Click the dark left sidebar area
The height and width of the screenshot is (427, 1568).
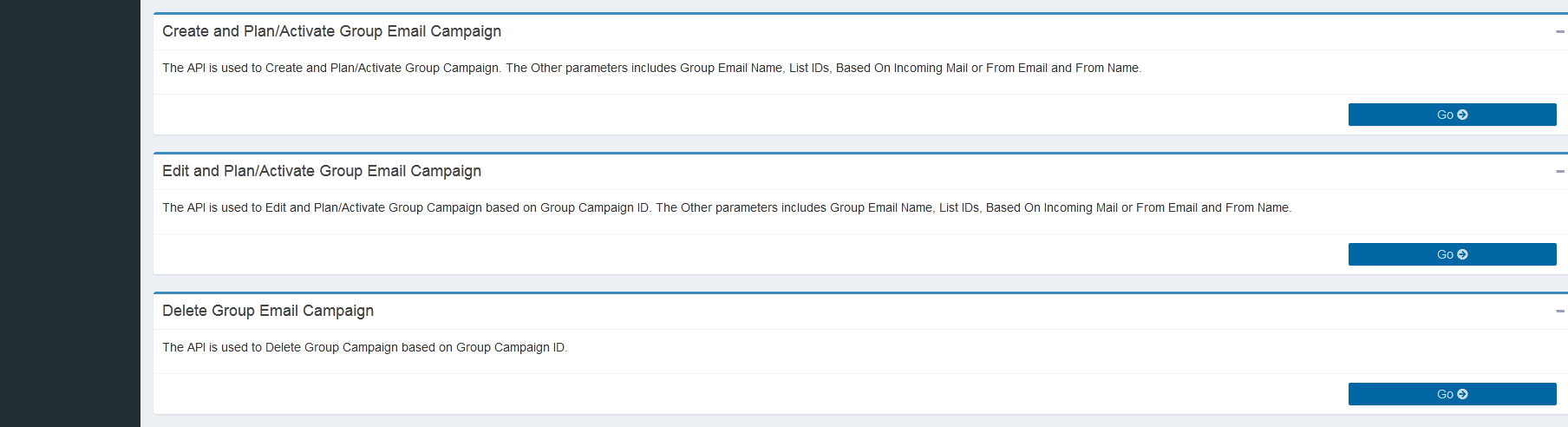(x=69, y=213)
